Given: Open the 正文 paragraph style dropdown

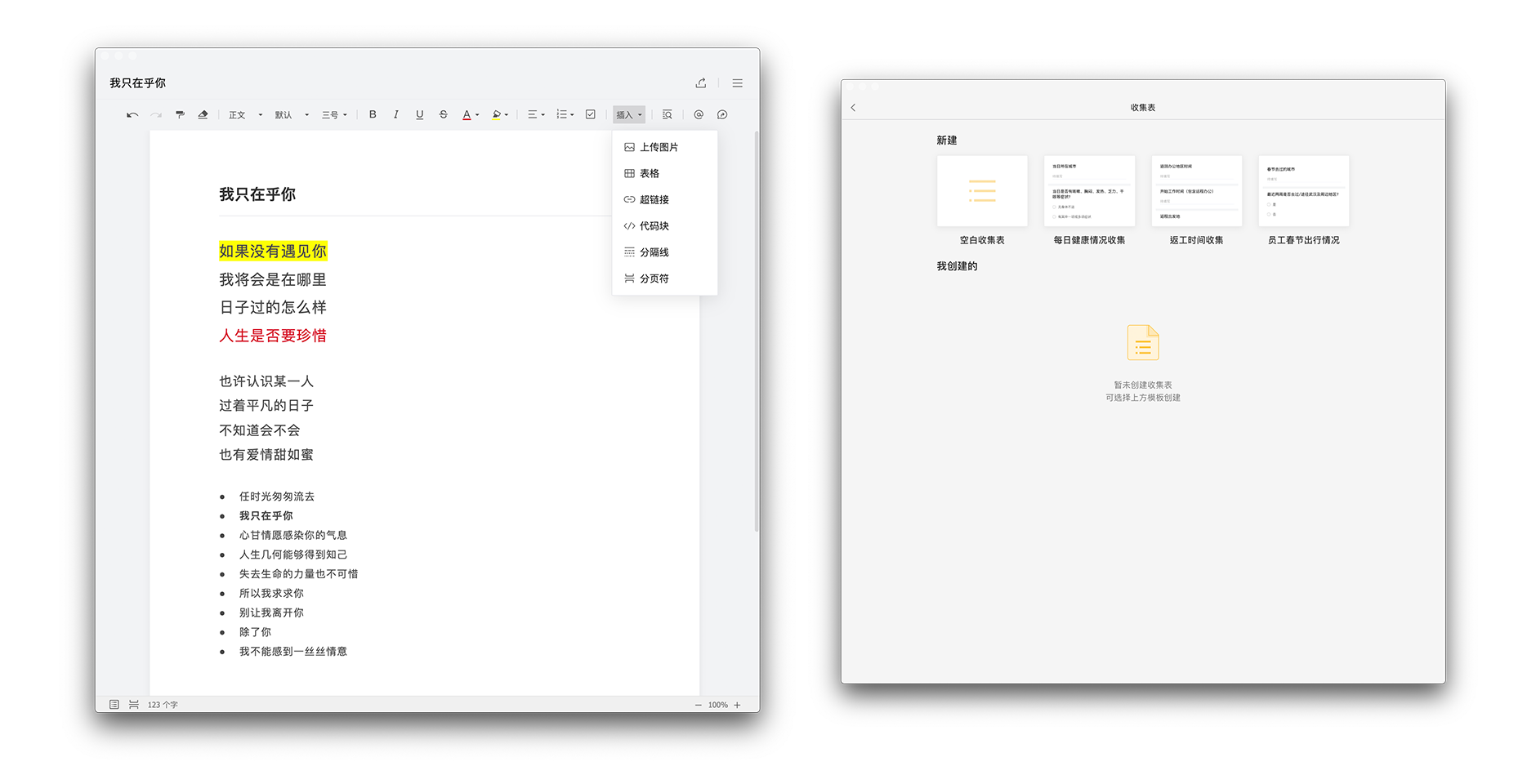Looking at the screenshot, I should (245, 115).
